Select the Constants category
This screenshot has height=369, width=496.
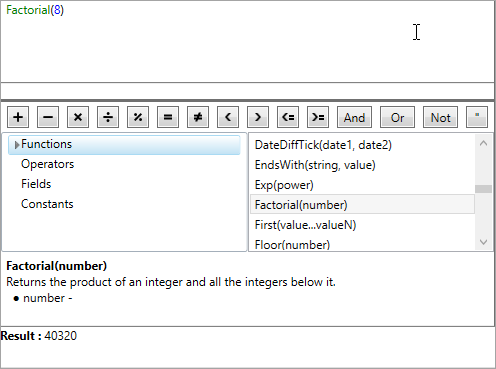pos(47,204)
